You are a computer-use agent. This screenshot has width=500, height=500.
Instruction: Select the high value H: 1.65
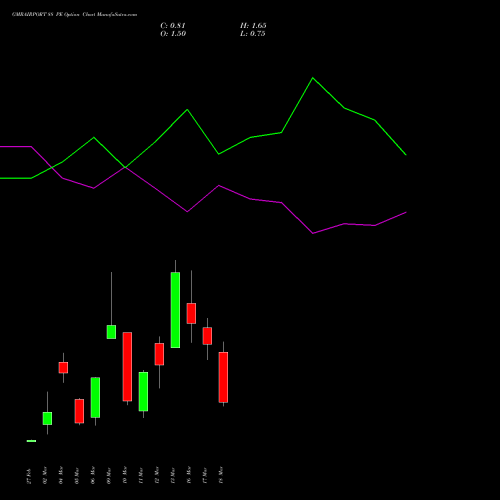253,26
